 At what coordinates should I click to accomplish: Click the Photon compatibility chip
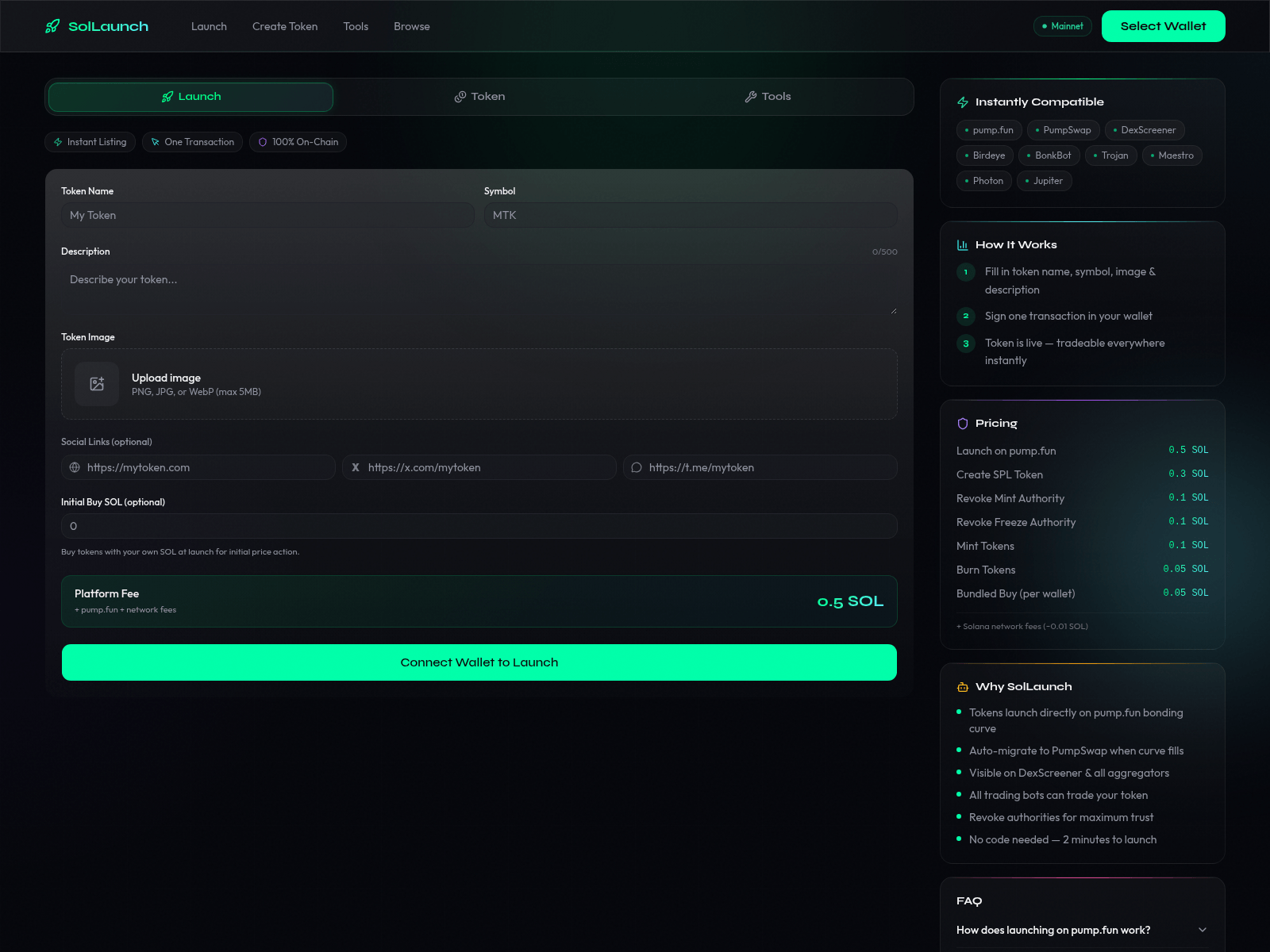click(x=984, y=181)
